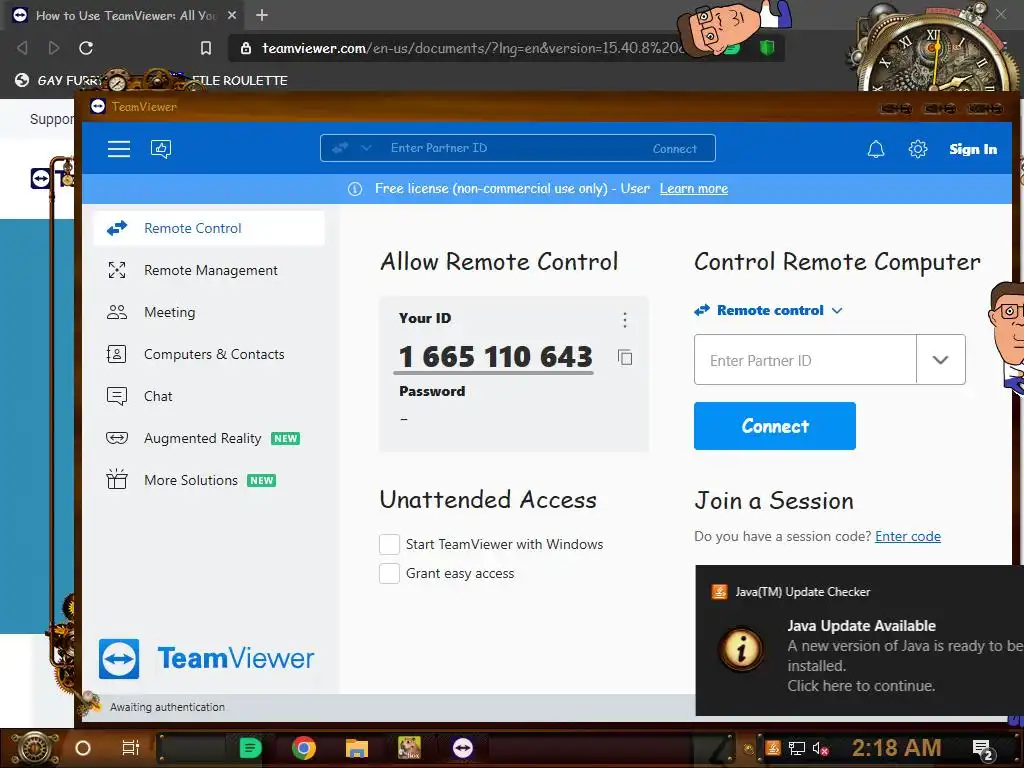Click the green notes app taskbar icon
The width and height of the screenshot is (1024, 768).
tap(250, 748)
